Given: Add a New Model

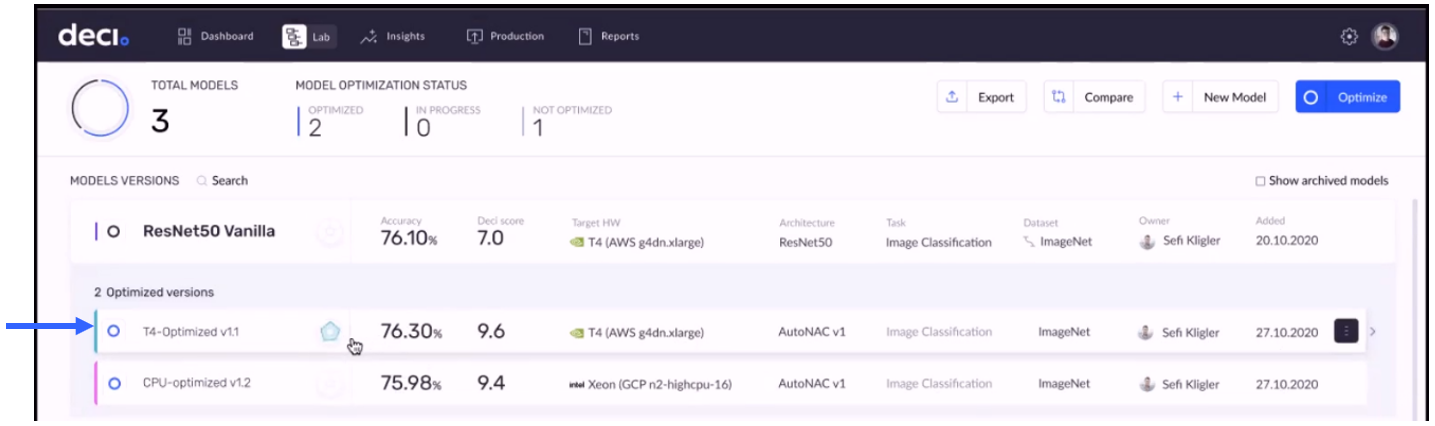Looking at the screenshot, I should point(1220,97).
